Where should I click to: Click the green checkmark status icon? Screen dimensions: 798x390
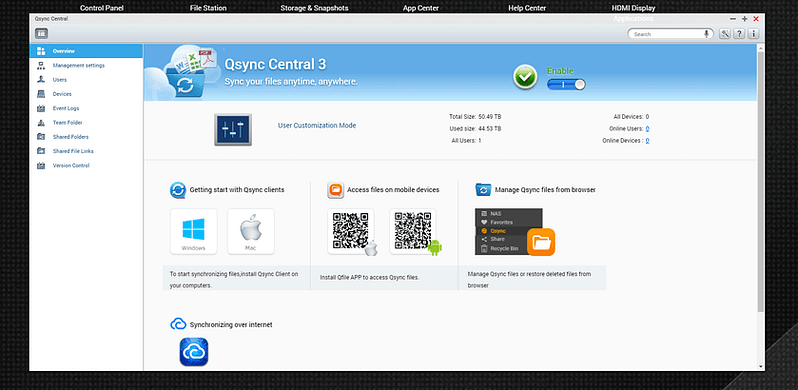click(x=525, y=78)
